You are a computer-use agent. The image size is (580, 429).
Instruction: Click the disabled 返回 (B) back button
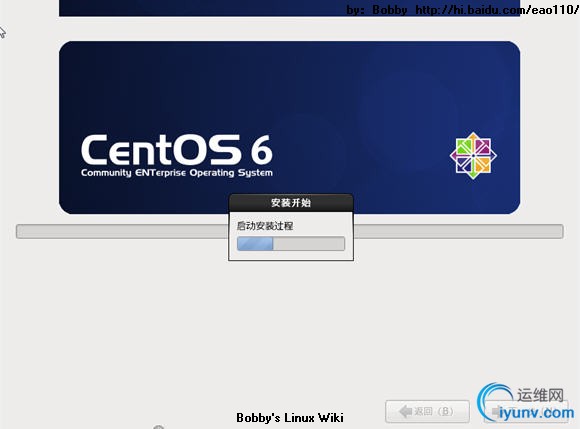coord(427,411)
